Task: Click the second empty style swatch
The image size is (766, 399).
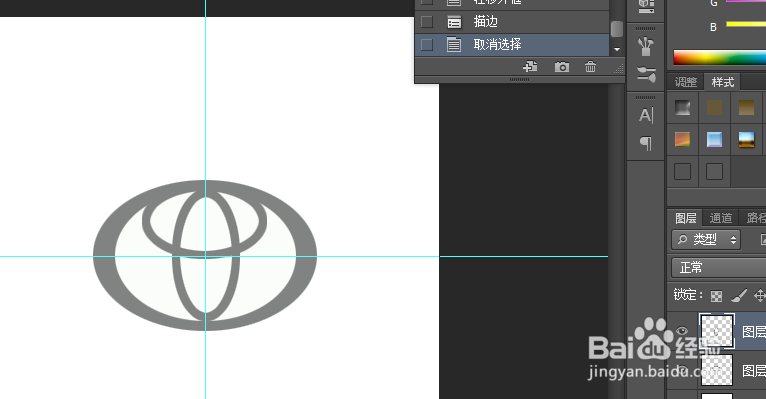Action: coord(714,171)
